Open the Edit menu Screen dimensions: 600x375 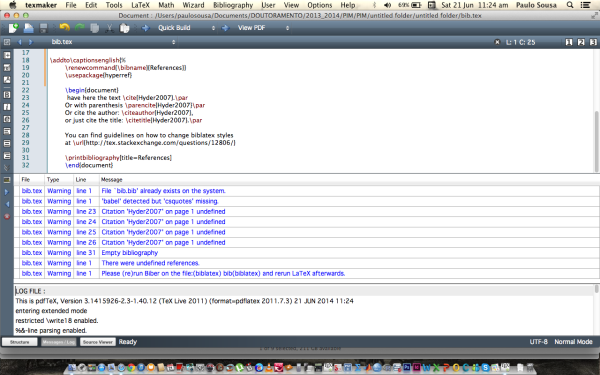(x=91, y=5)
